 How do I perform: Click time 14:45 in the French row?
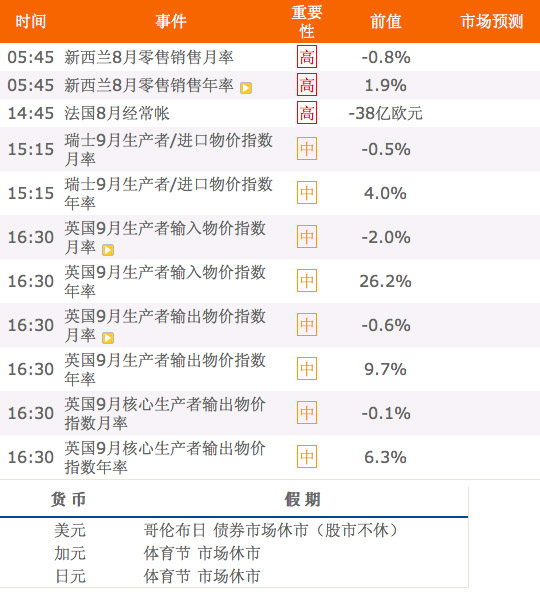pos(31,114)
